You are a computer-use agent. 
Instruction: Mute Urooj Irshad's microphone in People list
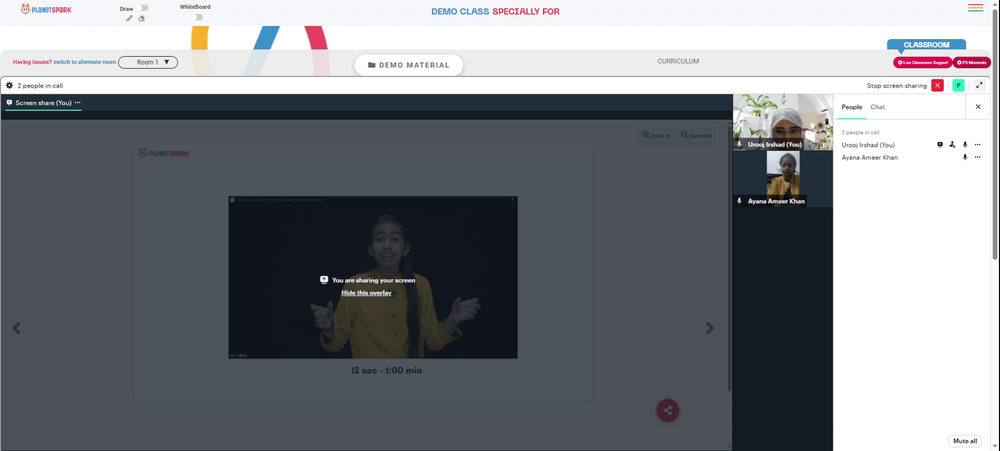click(965, 145)
